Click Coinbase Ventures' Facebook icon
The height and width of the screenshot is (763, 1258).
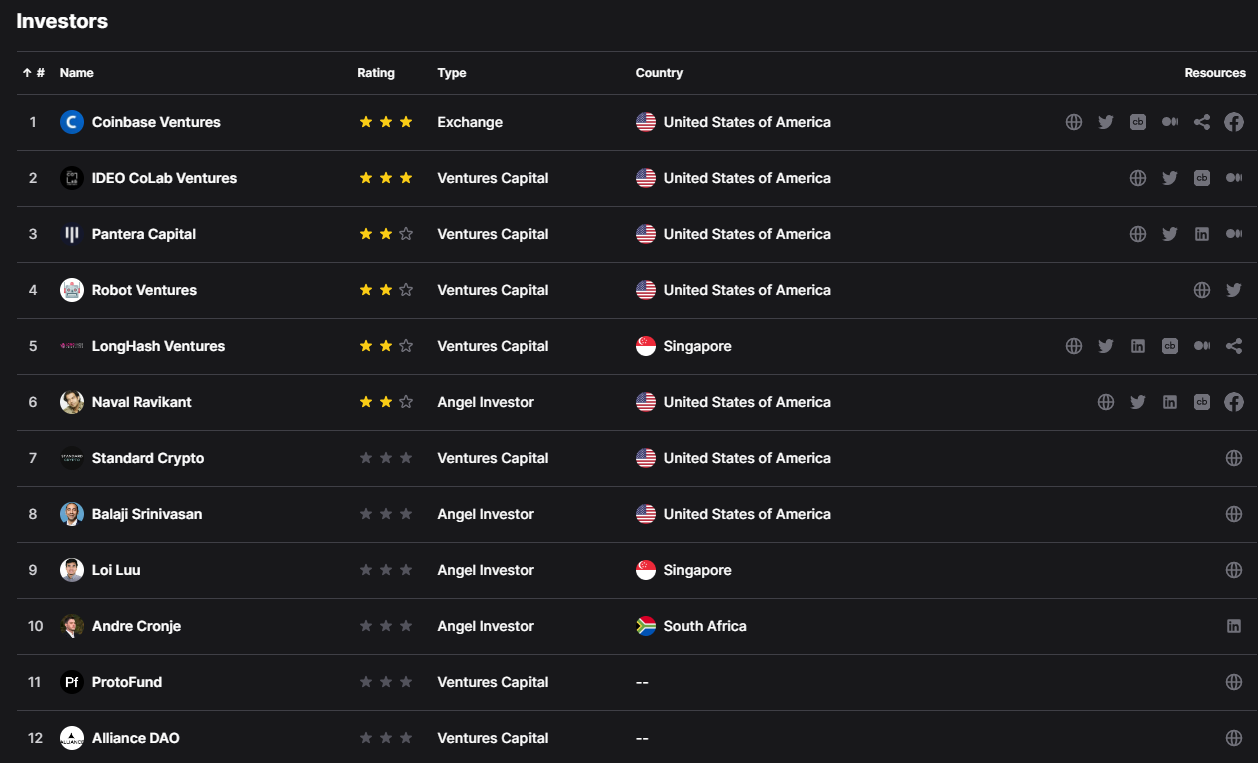[1234, 122]
